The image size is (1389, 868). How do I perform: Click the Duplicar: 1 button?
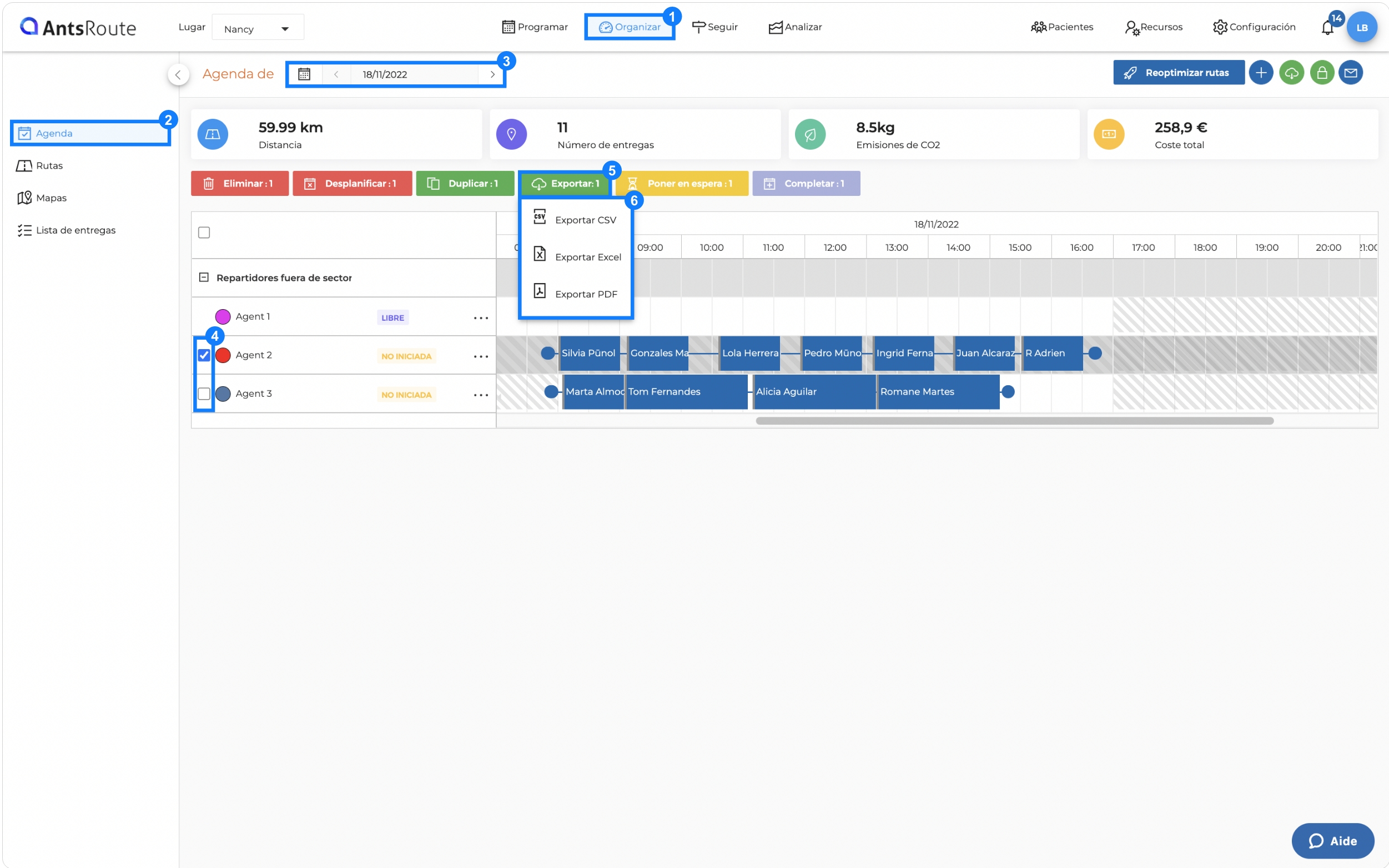(x=465, y=183)
